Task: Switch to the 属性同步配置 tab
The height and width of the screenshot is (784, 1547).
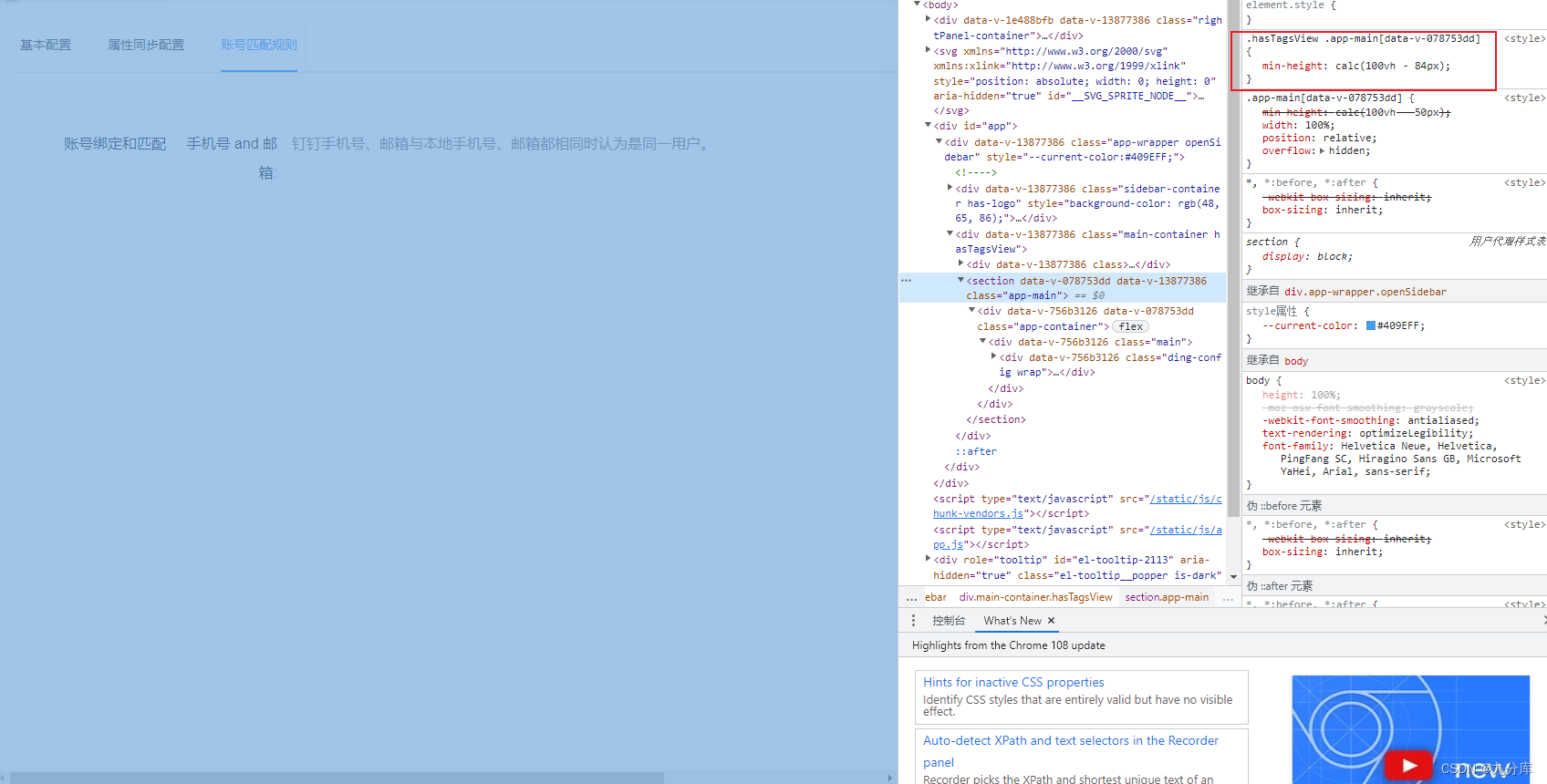Action: tap(146, 45)
